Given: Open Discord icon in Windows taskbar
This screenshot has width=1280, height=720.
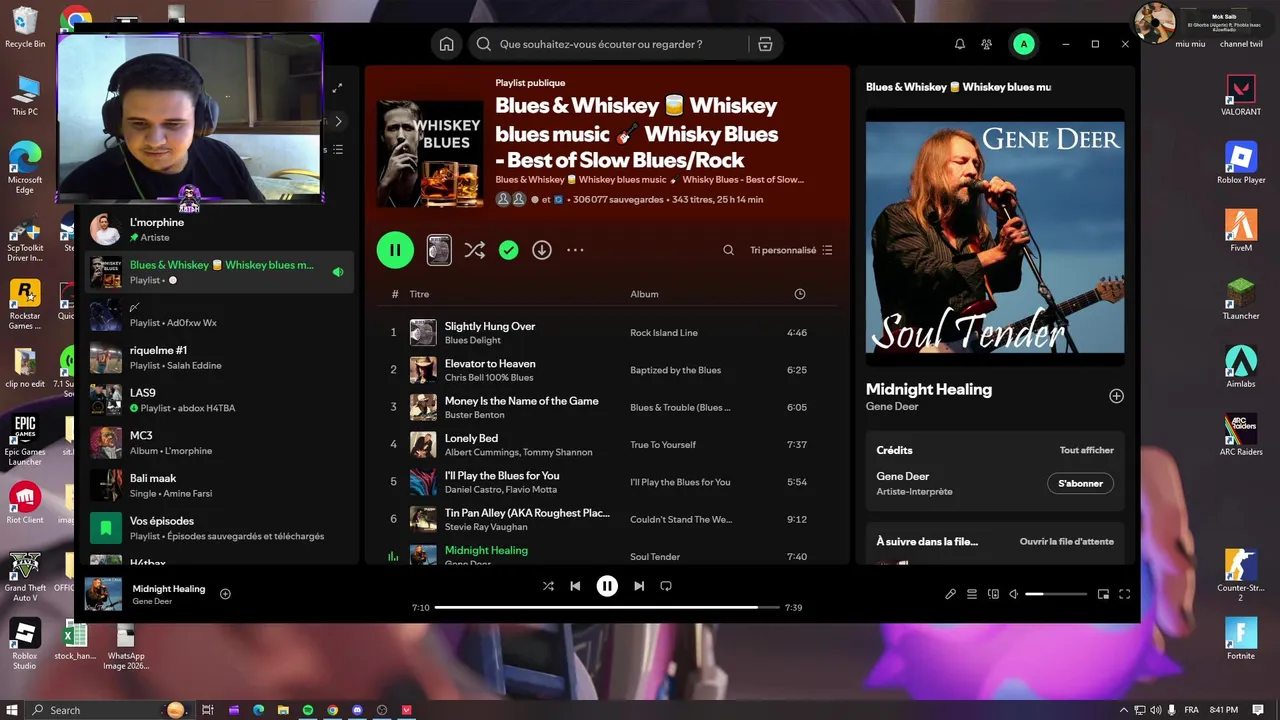Looking at the screenshot, I should coord(357,710).
